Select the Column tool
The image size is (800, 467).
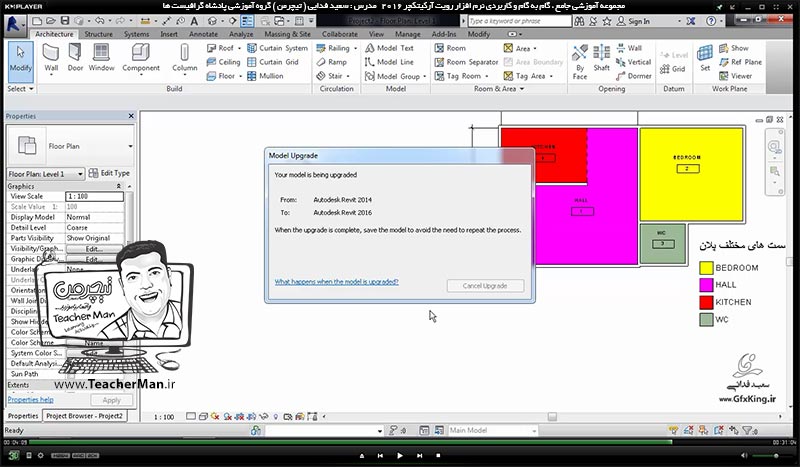184,58
